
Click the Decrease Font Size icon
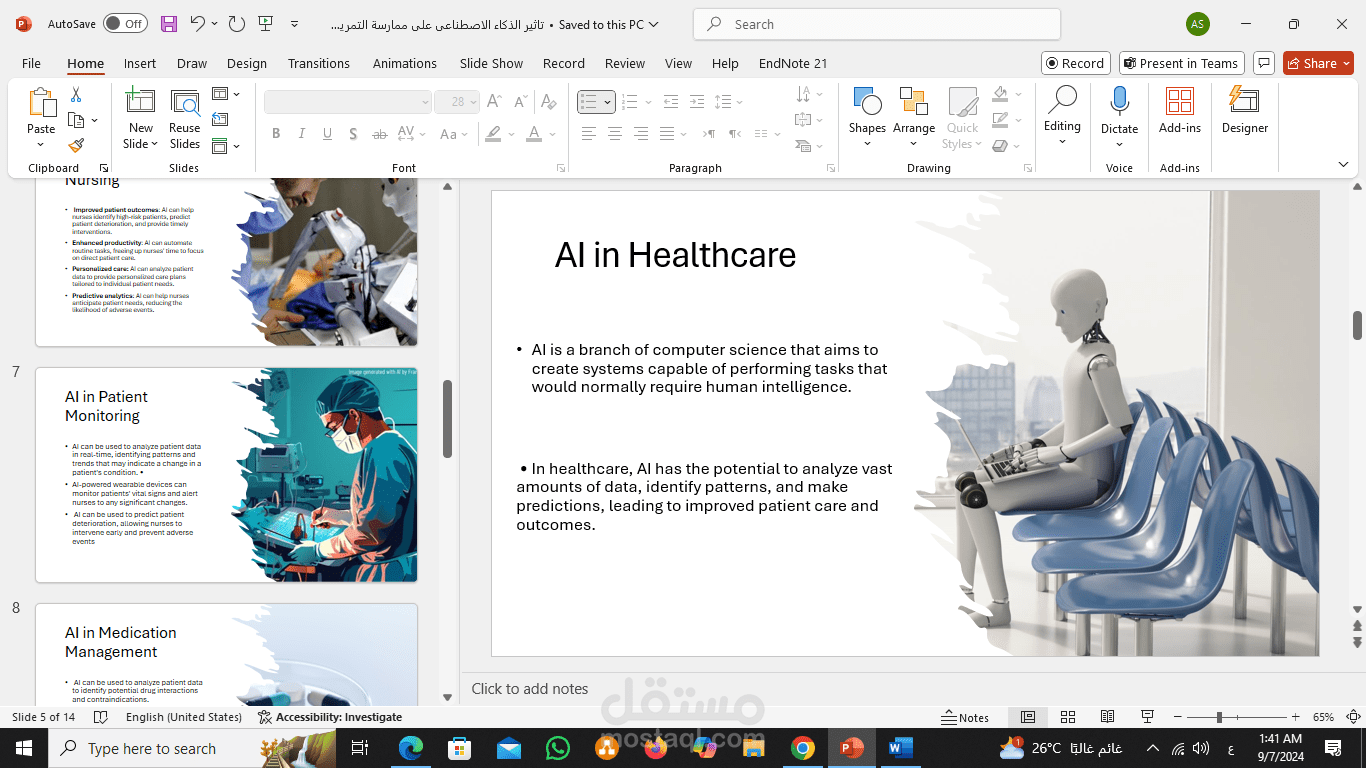521,101
